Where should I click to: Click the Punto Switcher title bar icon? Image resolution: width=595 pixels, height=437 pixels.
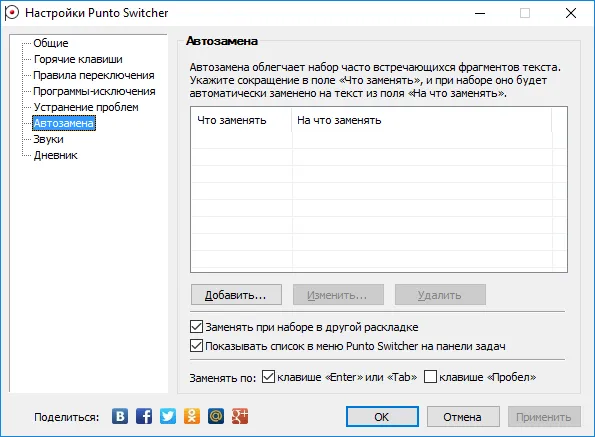coord(12,13)
